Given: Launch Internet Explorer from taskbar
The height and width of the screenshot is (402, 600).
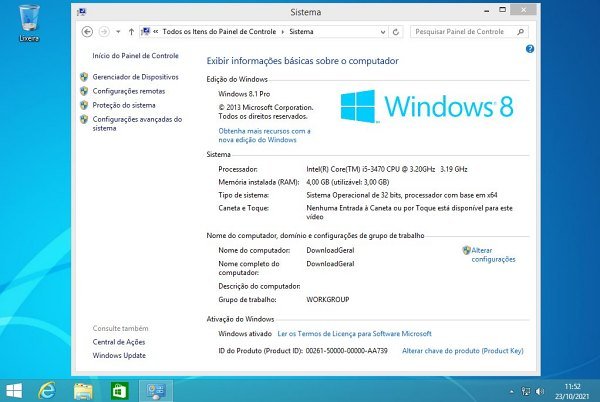Looking at the screenshot, I should point(47,391).
